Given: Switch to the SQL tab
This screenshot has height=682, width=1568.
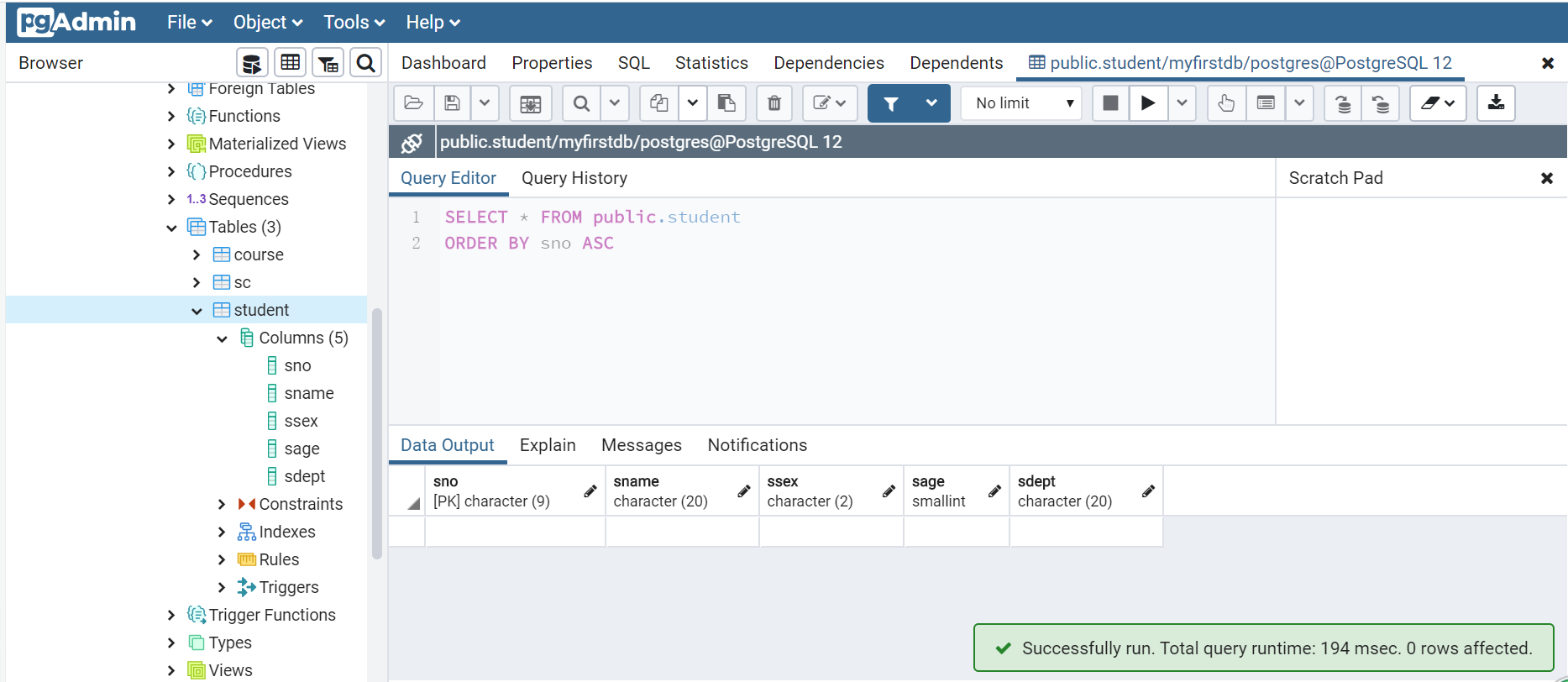Looking at the screenshot, I should point(634,63).
